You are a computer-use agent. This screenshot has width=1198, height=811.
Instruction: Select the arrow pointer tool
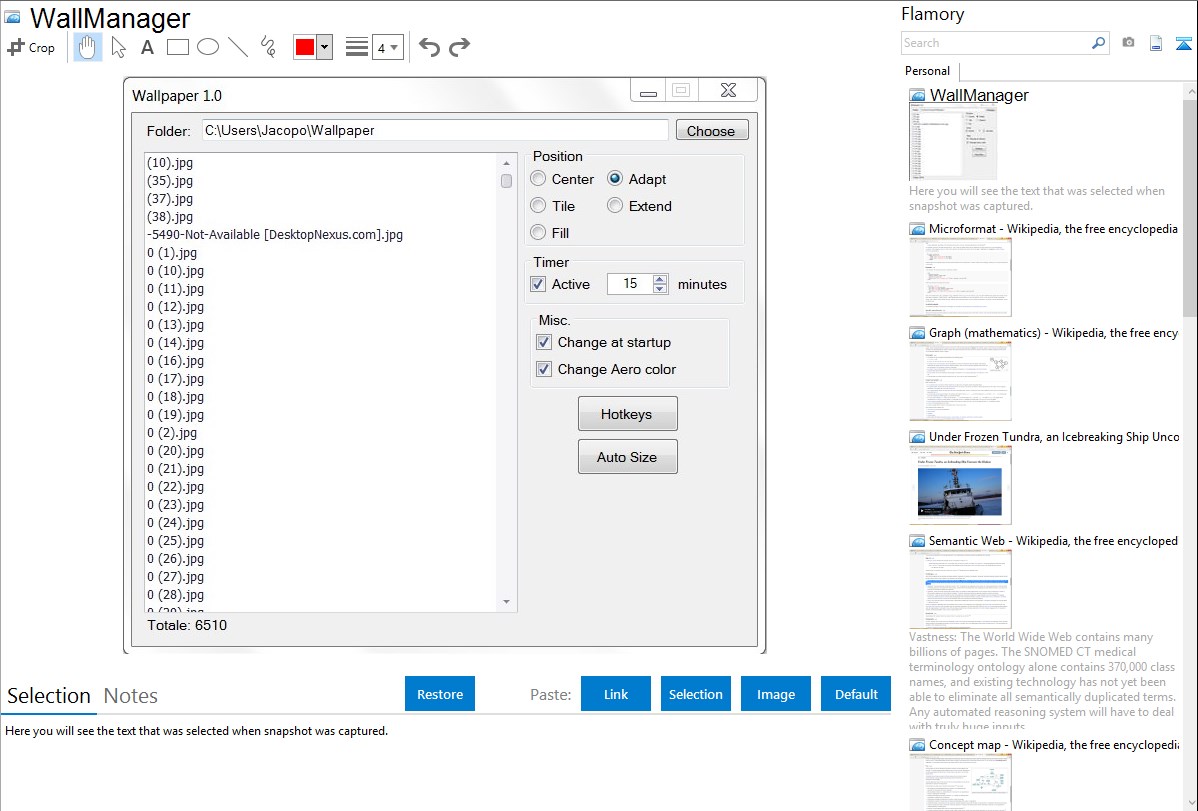tap(118, 47)
